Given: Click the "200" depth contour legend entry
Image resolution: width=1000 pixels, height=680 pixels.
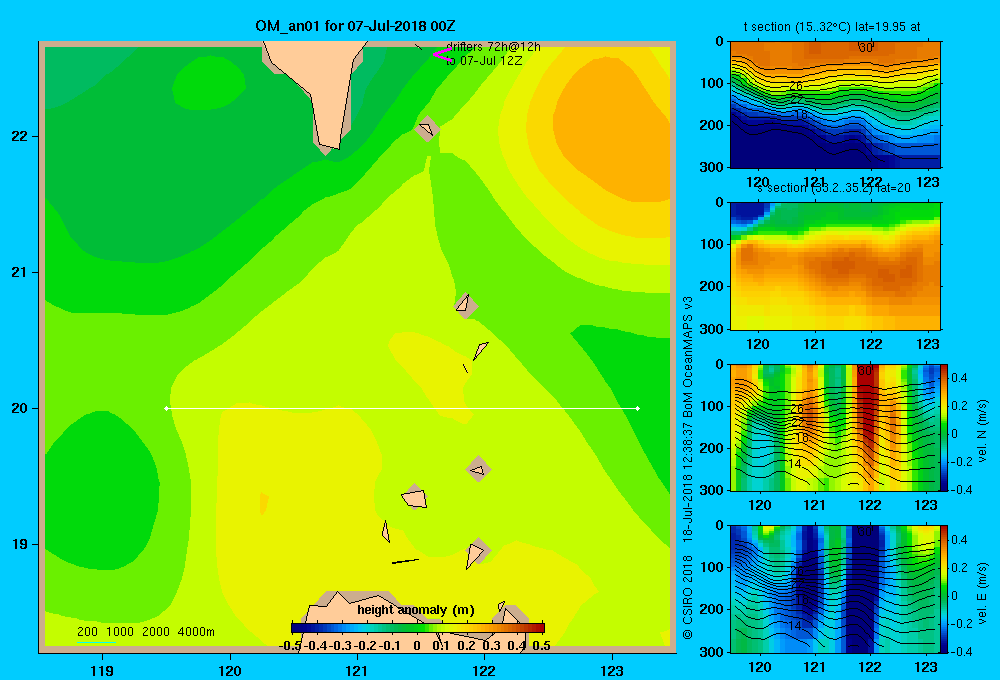Looking at the screenshot, I should coord(87,632).
